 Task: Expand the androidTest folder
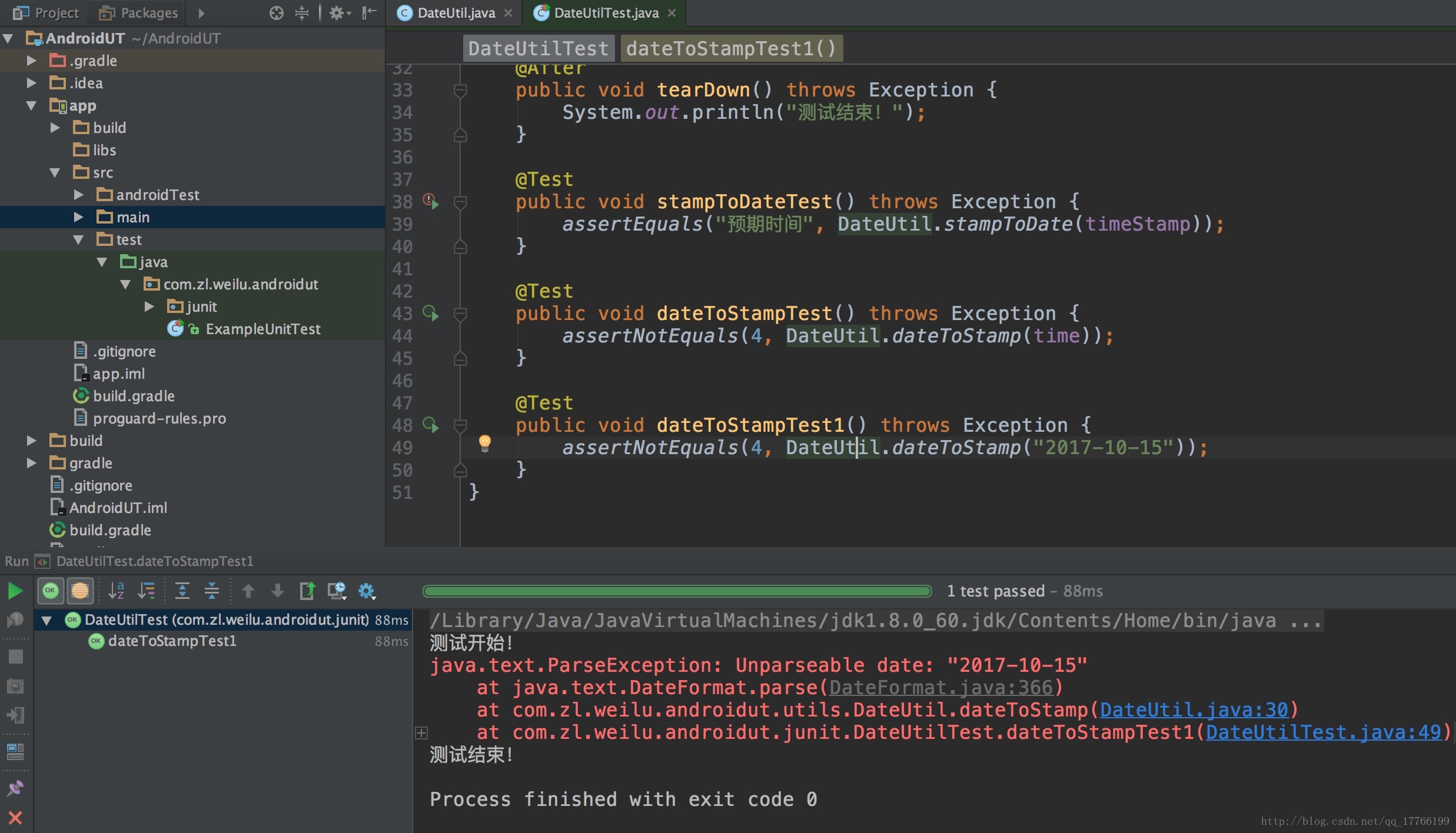tap(79, 195)
